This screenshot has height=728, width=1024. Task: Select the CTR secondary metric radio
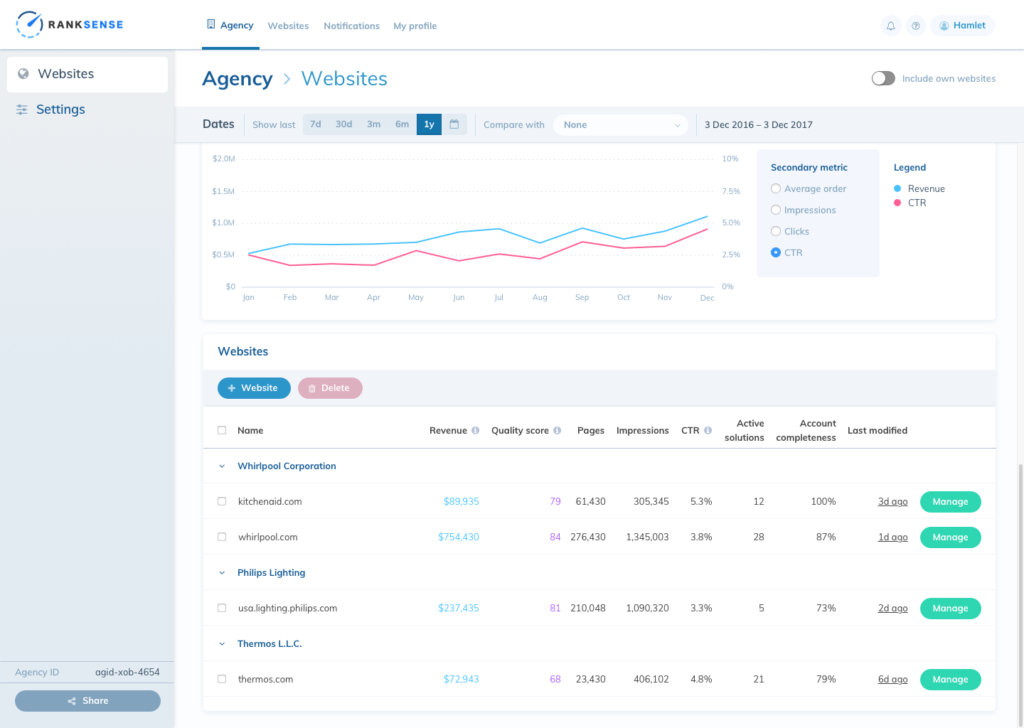point(775,253)
